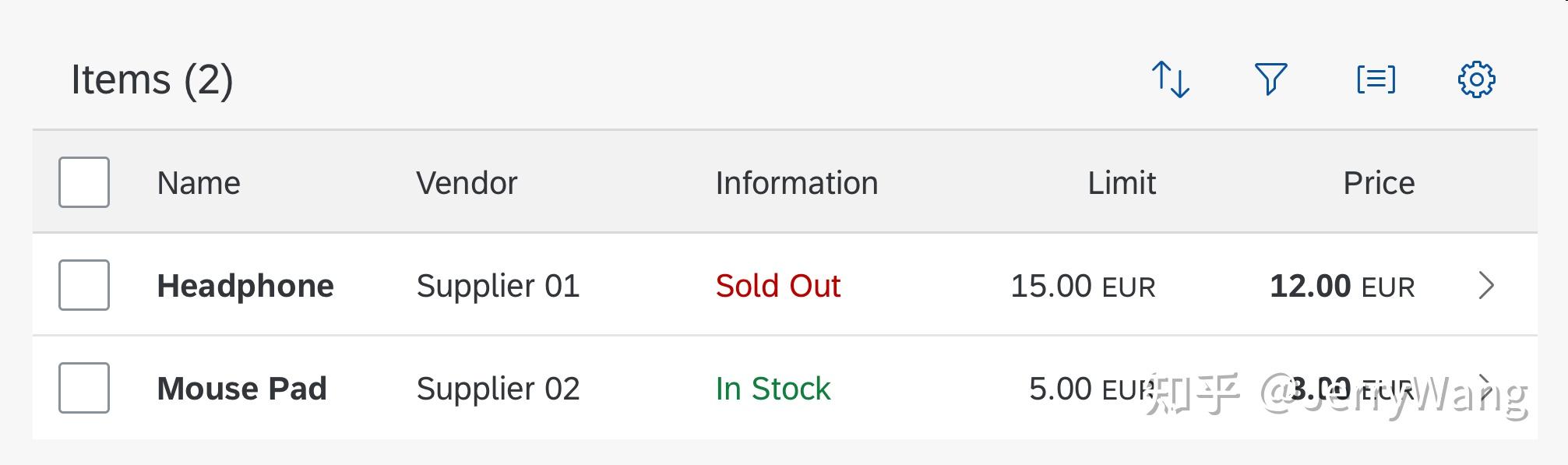
Task: Toggle the select-all checkbox in header
Action: [84, 182]
